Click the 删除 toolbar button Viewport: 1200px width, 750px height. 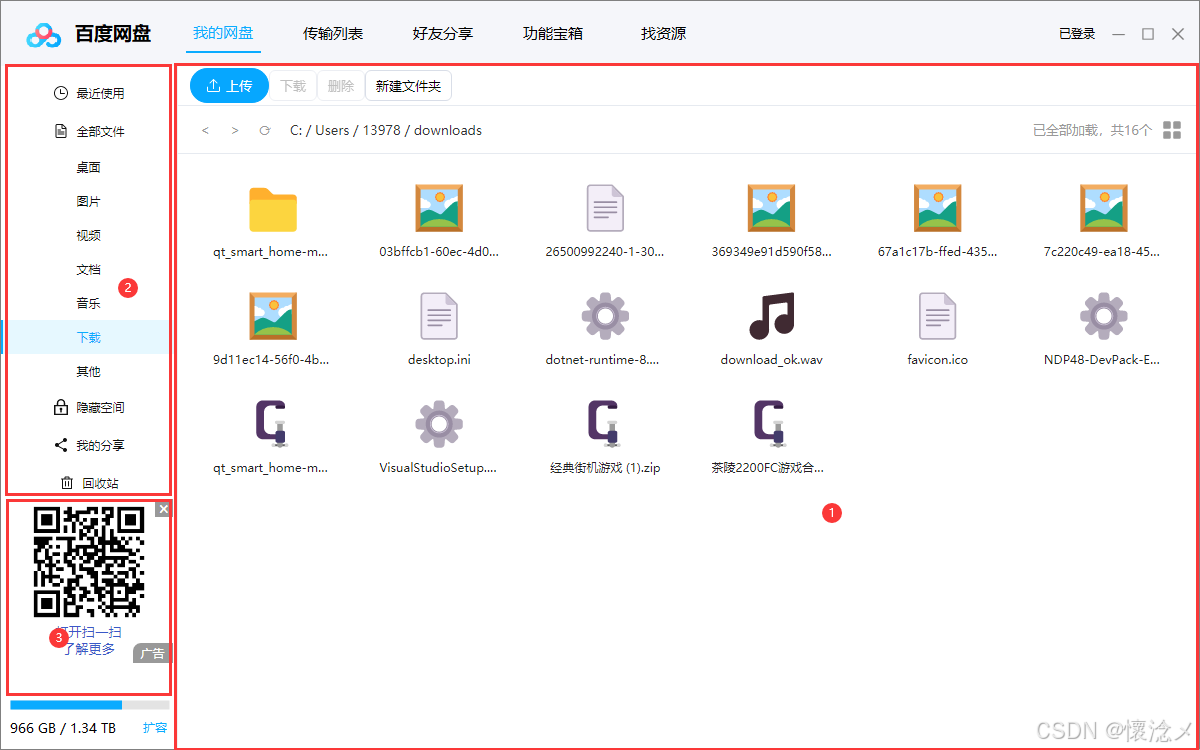[x=341, y=86]
